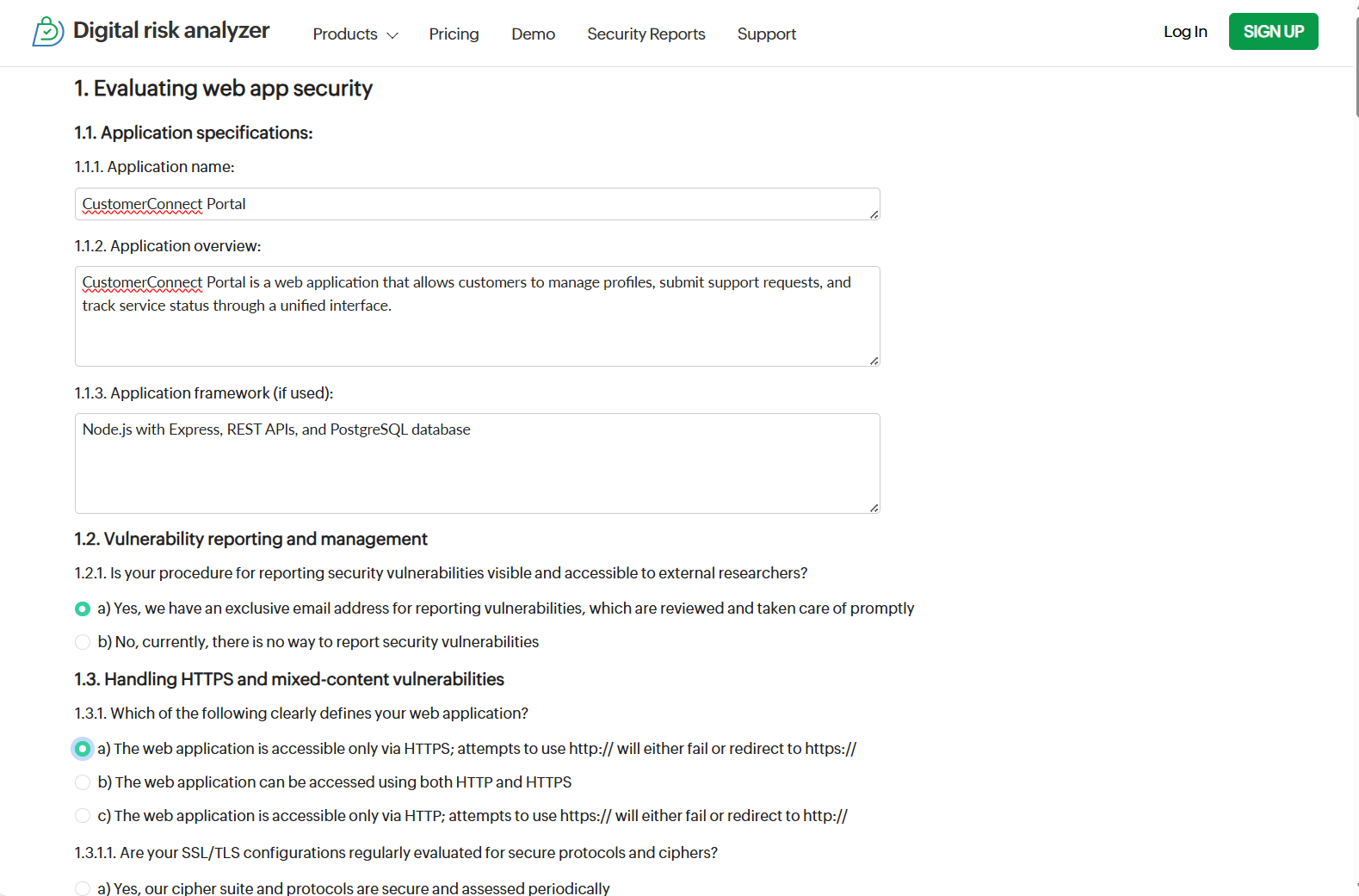Navigate to the Support page
This screenshot has height=896, width=1359.
(766, 34)
